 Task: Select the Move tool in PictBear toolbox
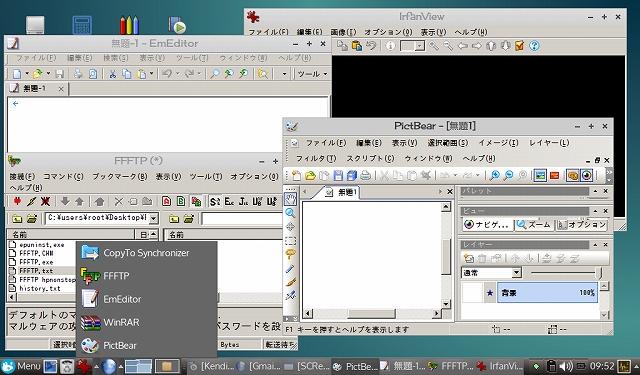290,227
